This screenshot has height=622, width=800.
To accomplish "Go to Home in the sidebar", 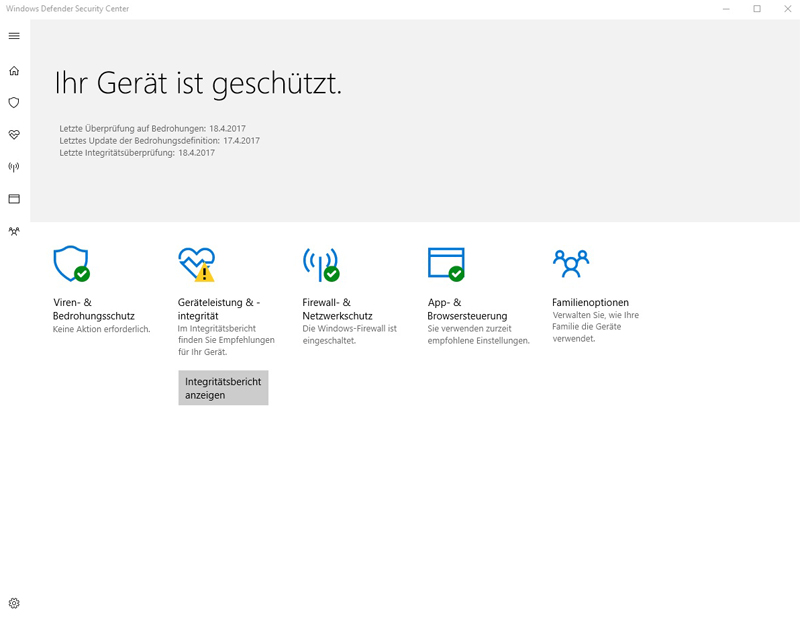I will 14,70.
